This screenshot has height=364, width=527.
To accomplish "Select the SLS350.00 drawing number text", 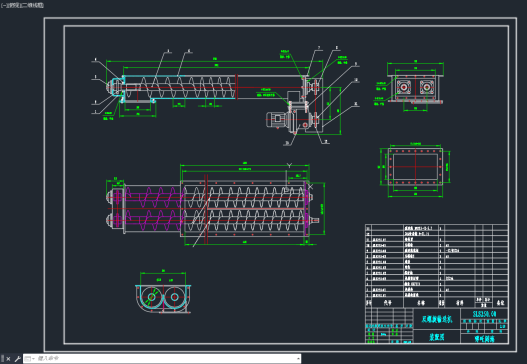I will click(x=484, y=314).
